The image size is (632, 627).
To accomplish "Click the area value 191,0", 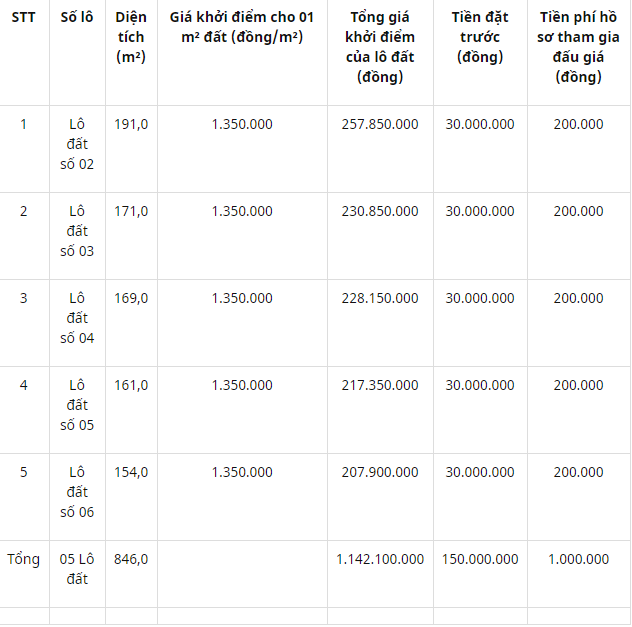I will tap(131, 124).
